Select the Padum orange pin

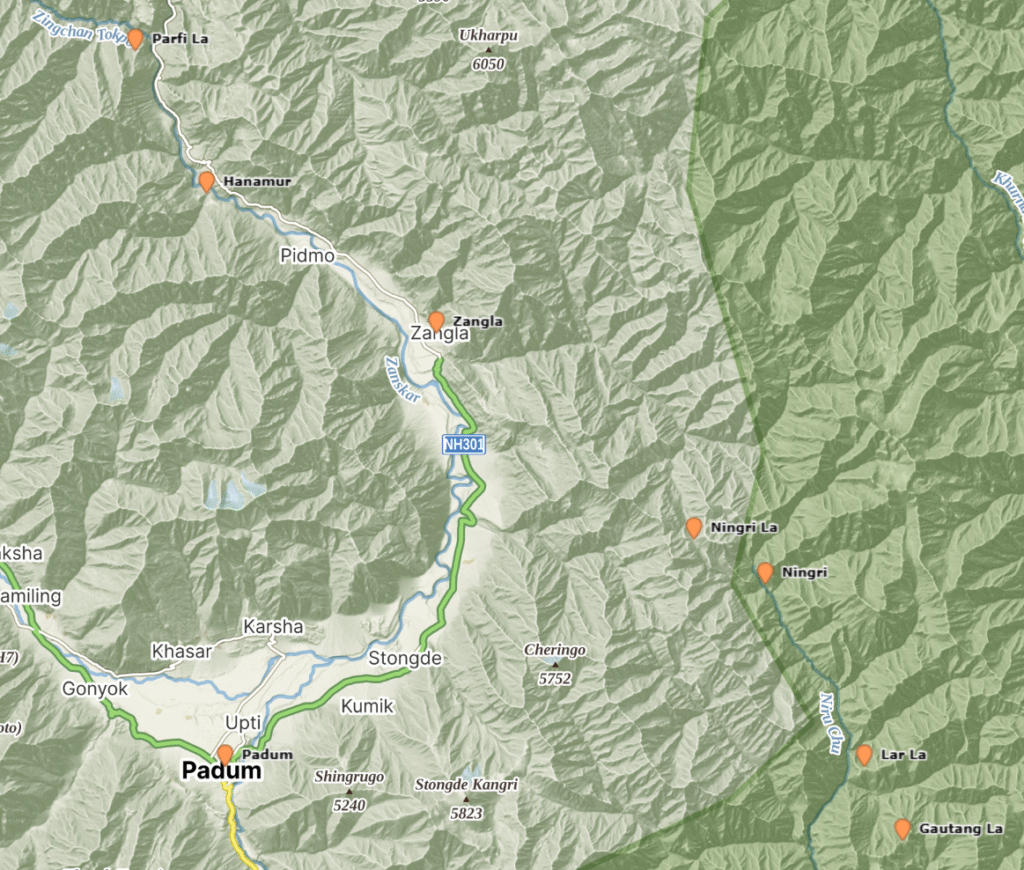click(225, 754)
